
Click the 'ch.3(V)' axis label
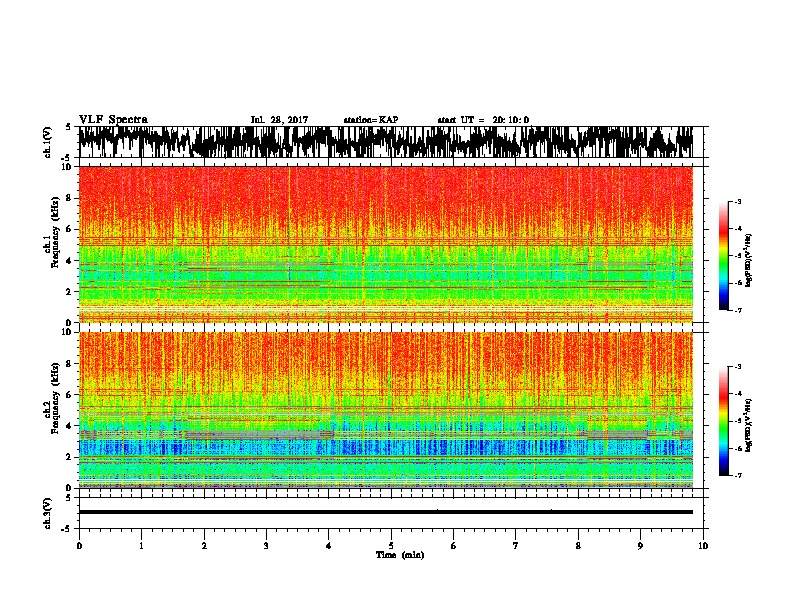(48, 513)
